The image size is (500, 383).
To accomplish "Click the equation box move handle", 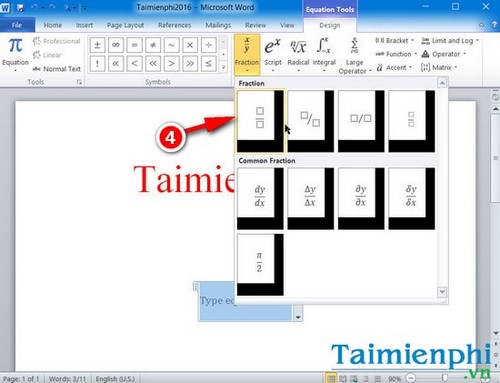I will pos(196,286).
